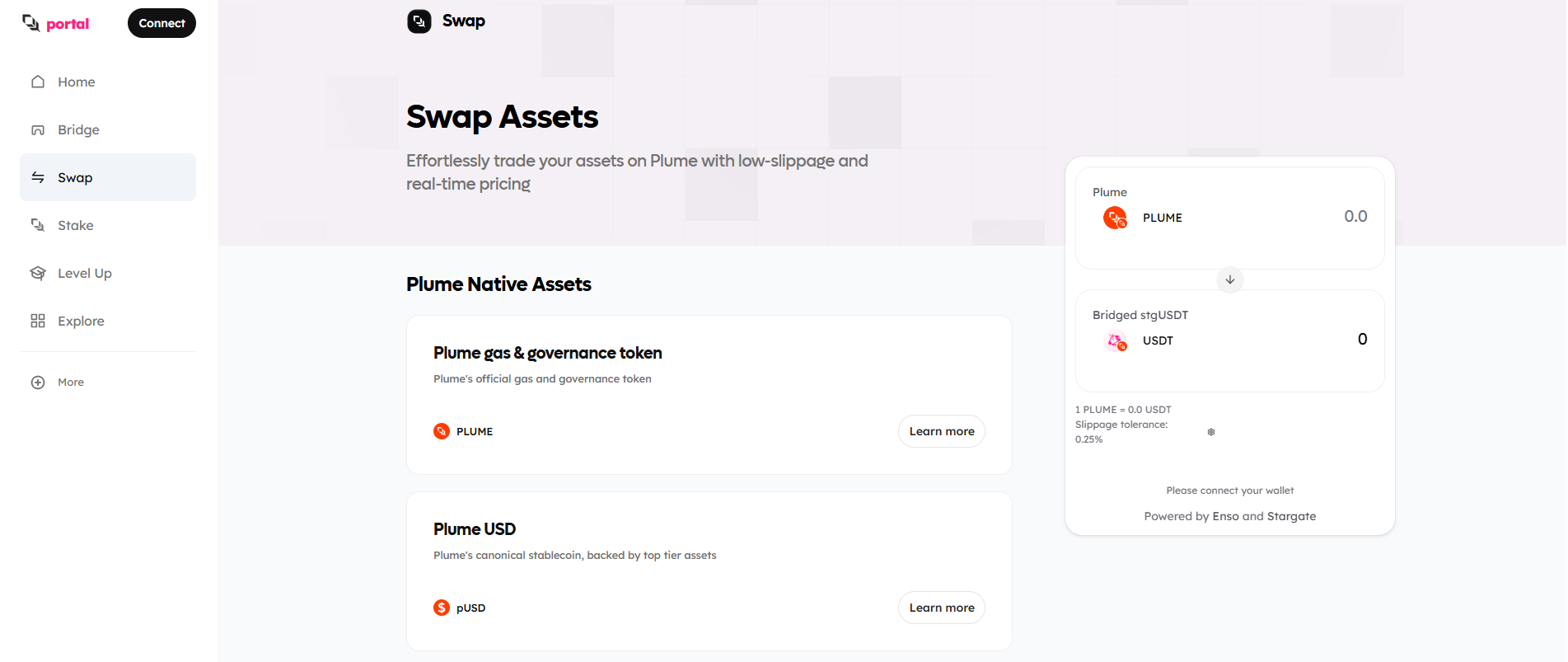The height and width of the screenshot is (662, 1568).
Task: Open the PLUME source token selector
Action: (1144, 218)
